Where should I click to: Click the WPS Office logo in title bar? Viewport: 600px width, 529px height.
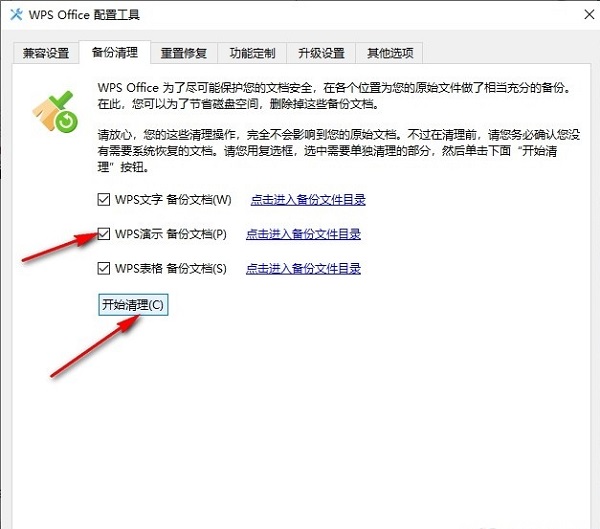[17, 17]
